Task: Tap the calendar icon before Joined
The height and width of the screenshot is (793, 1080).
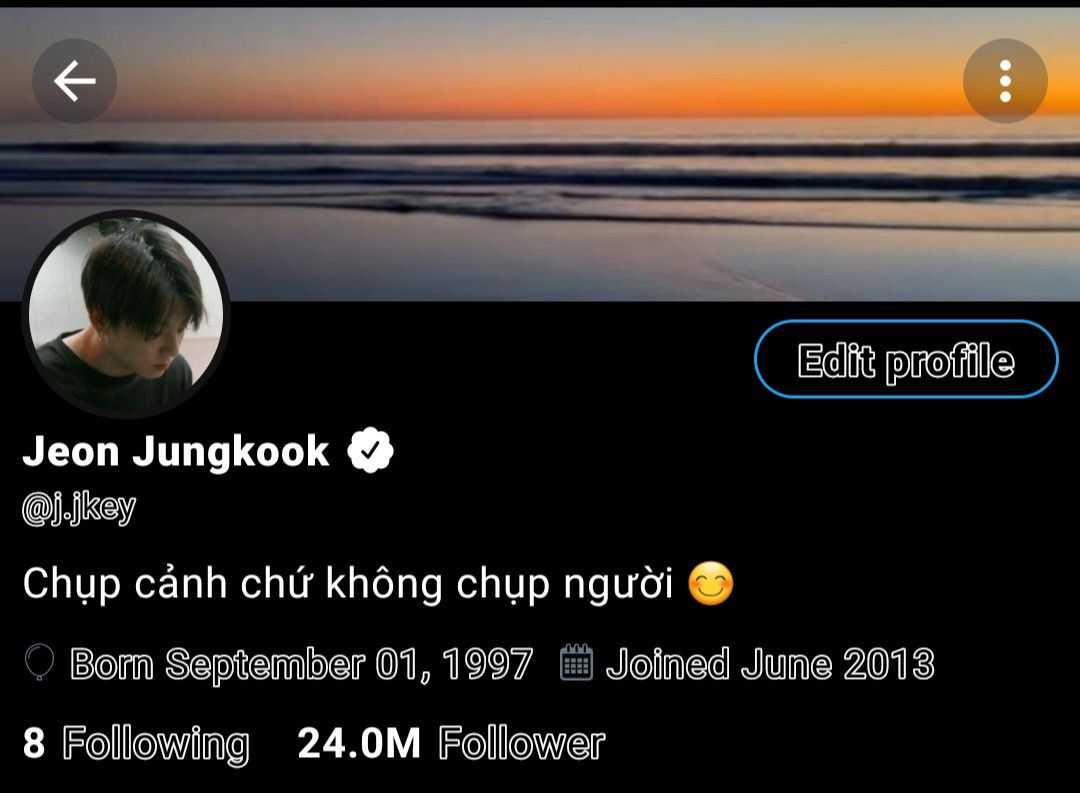Action: coord(577,662)
